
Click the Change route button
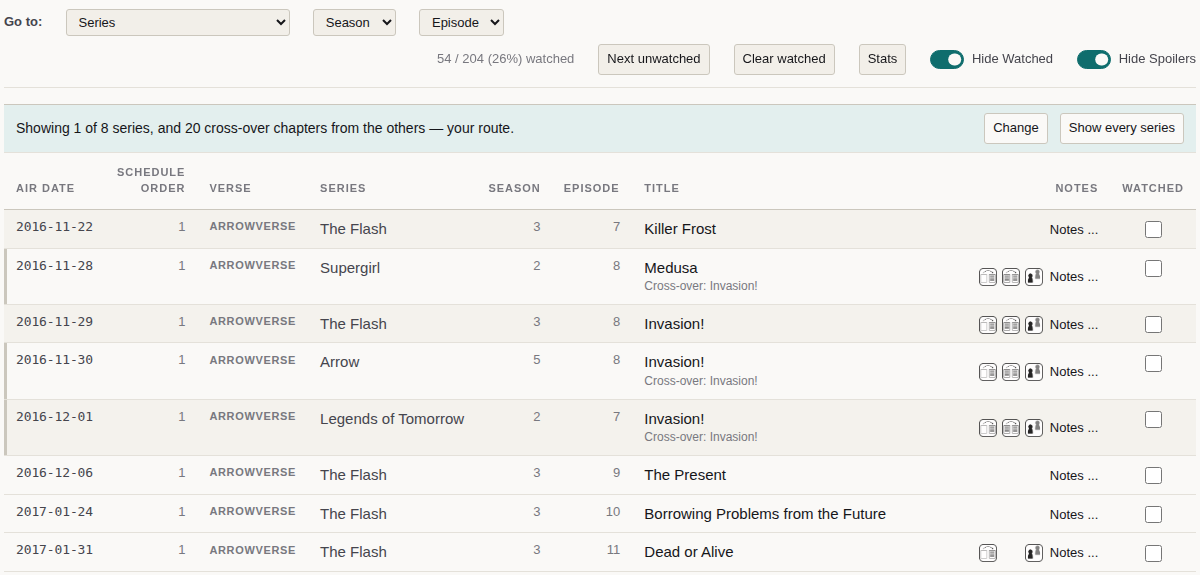pyautogui.click(x=1016, y=128)
